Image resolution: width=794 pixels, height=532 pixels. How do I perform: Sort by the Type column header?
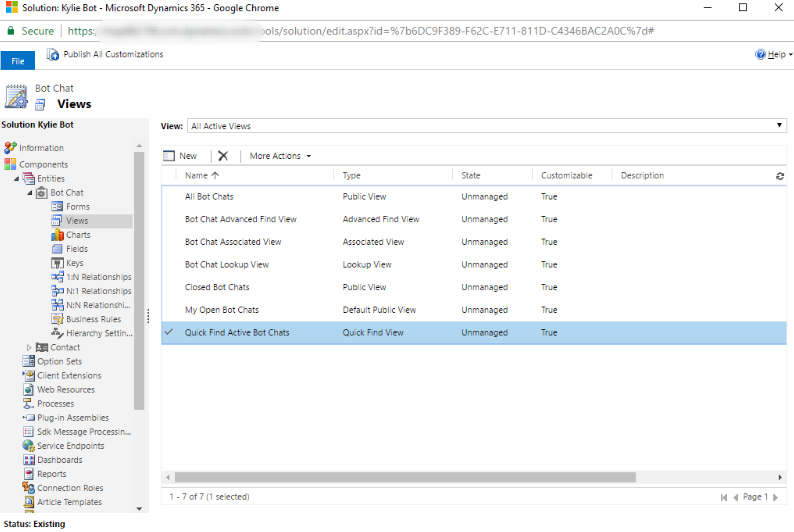(351, 175)
